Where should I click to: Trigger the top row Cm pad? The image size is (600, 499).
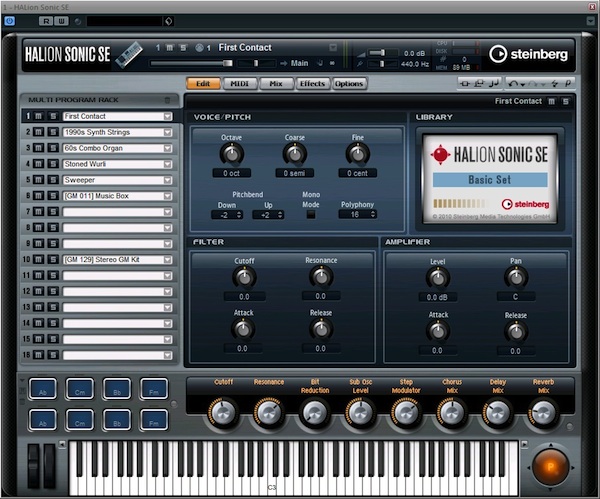click(x=80, y=389)
